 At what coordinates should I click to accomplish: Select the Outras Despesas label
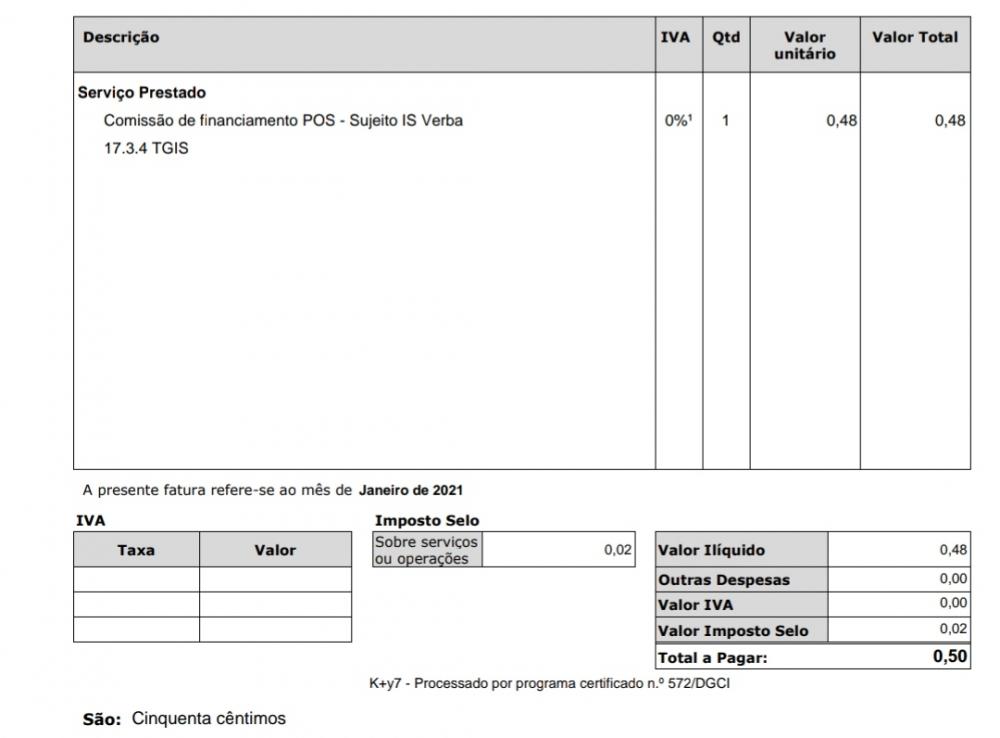pyautogui.click(x=723, y=580)
